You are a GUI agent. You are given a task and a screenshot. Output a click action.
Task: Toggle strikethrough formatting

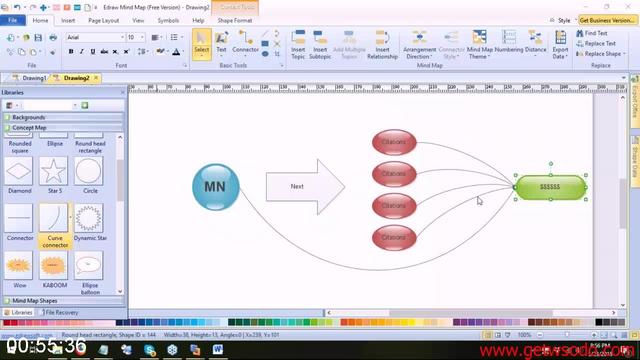tap(104, 51)
